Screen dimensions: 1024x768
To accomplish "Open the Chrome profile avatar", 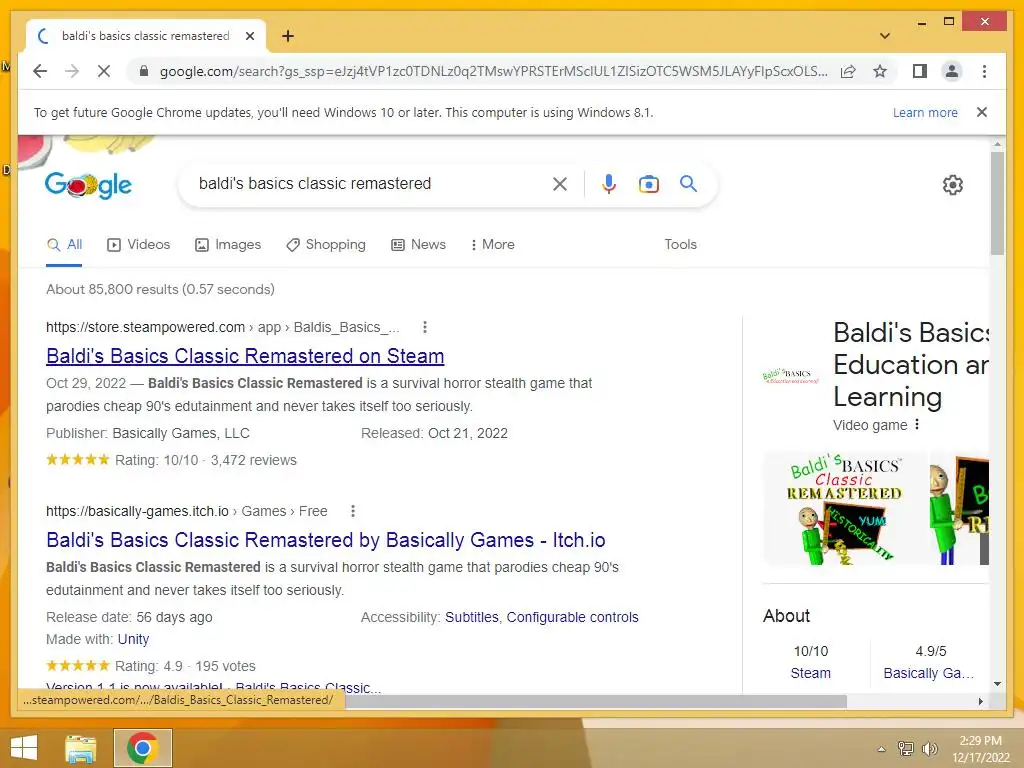I will [952, 71].
